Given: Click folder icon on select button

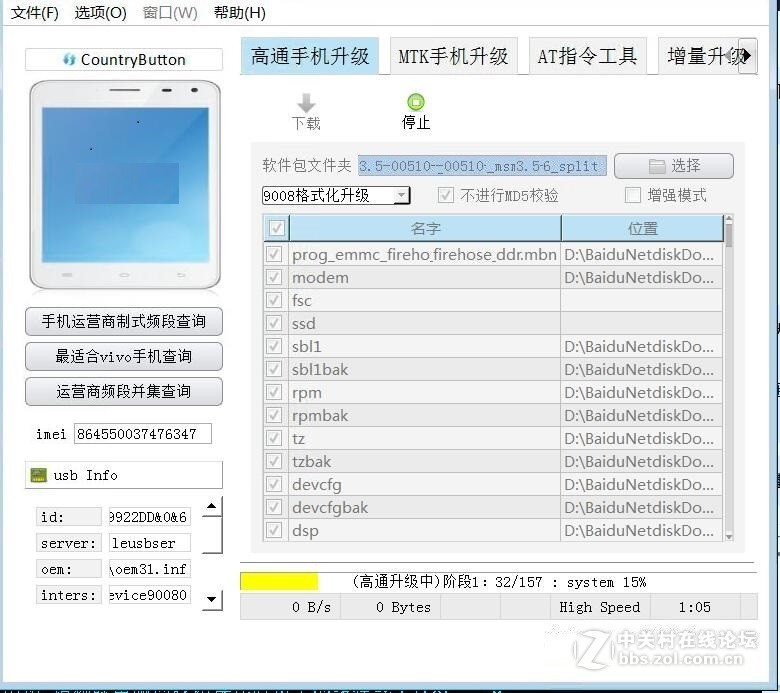Looking at the screenshot, I should tap(657, 166).
